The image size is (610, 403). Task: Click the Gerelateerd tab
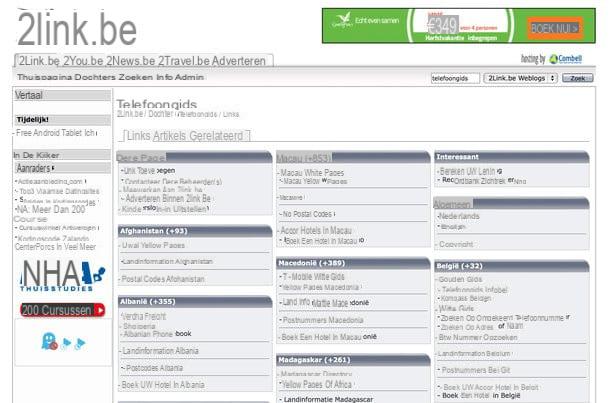(x=216, y=136)
